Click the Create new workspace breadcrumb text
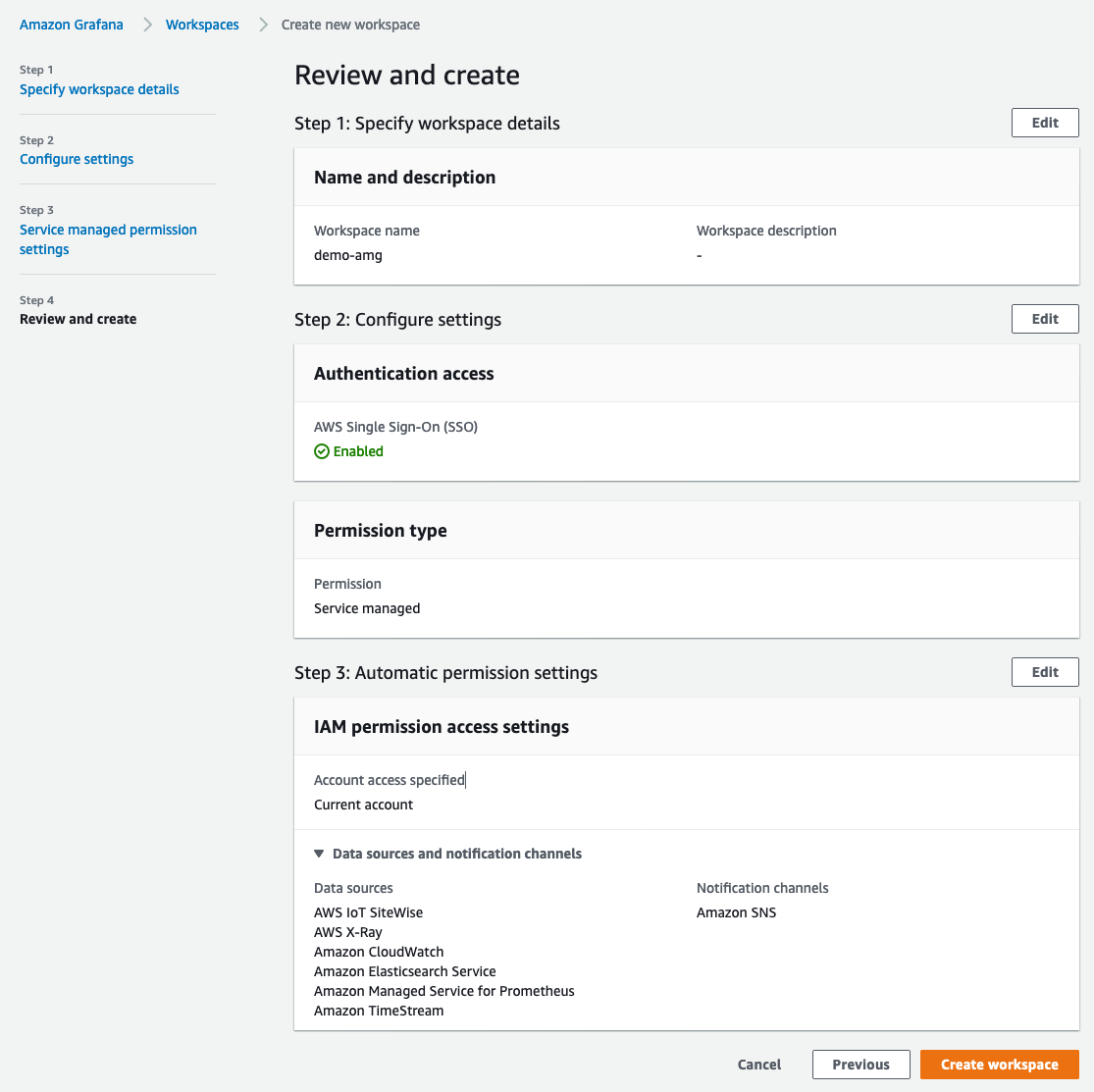This screenshot has height=1092, width=1094. 350,25
